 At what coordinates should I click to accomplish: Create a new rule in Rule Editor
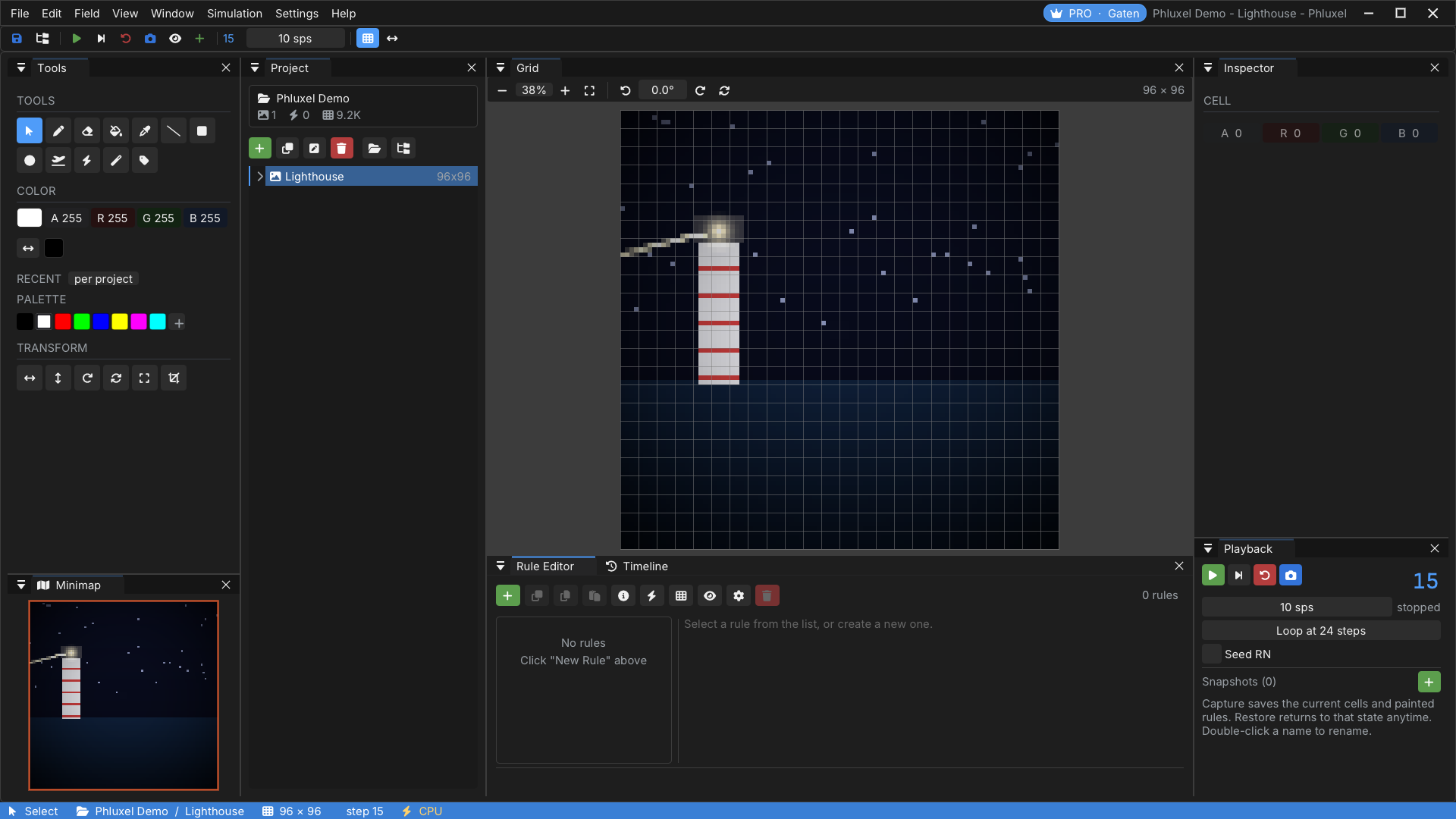pos(508,596)
